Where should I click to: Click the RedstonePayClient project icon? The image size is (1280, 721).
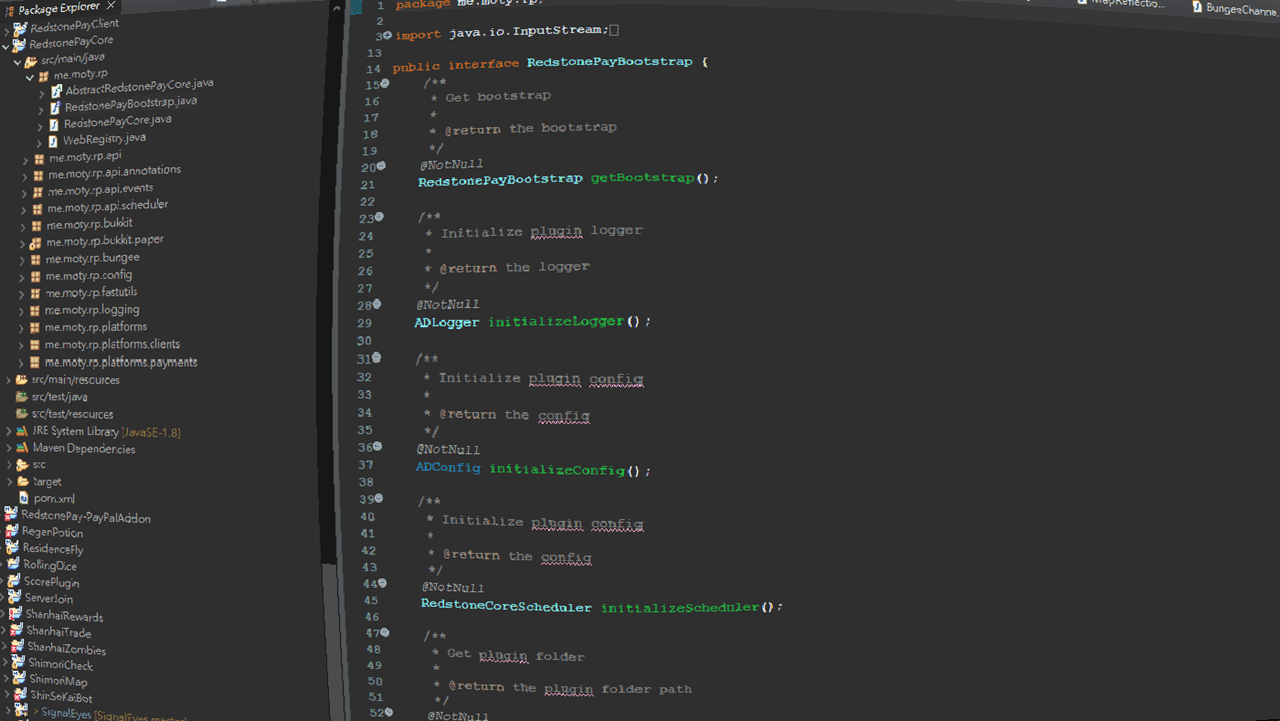20,28
